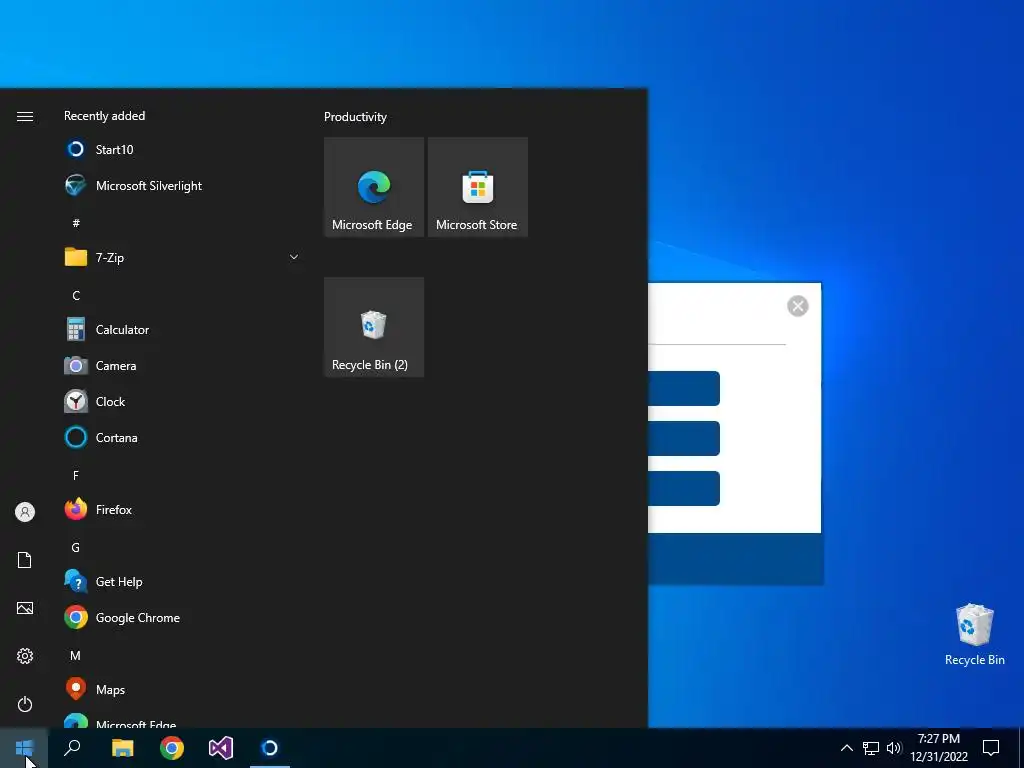
Task: Open Pictures from Start sidebar
Action: 25,608
